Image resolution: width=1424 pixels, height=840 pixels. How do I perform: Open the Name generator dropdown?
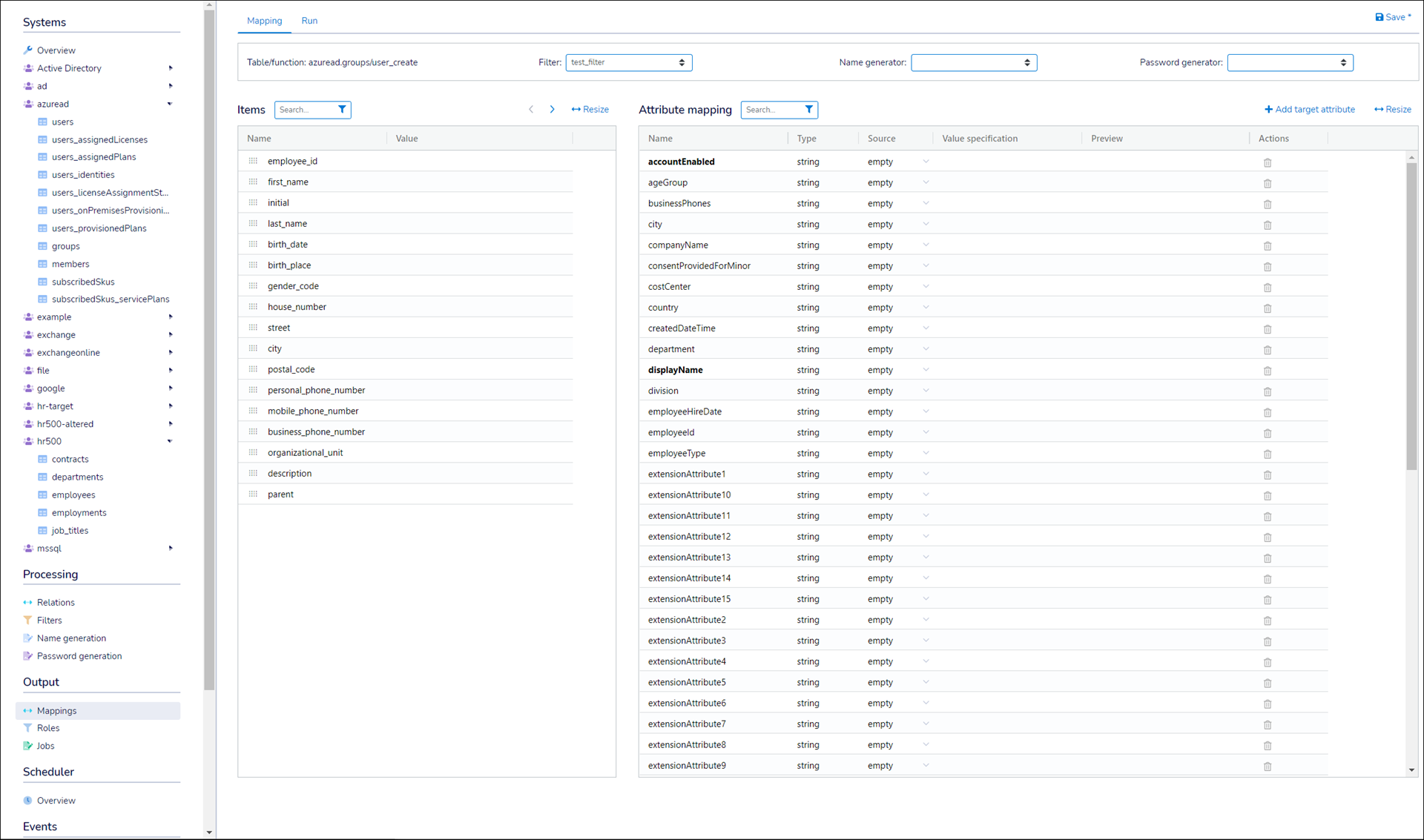click(973, 62)
